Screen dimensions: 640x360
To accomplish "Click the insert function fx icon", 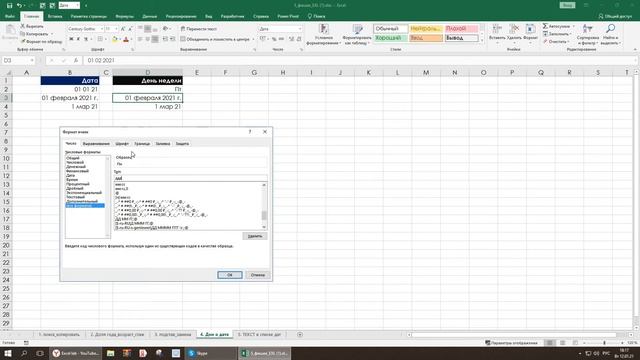I will 76,60.
